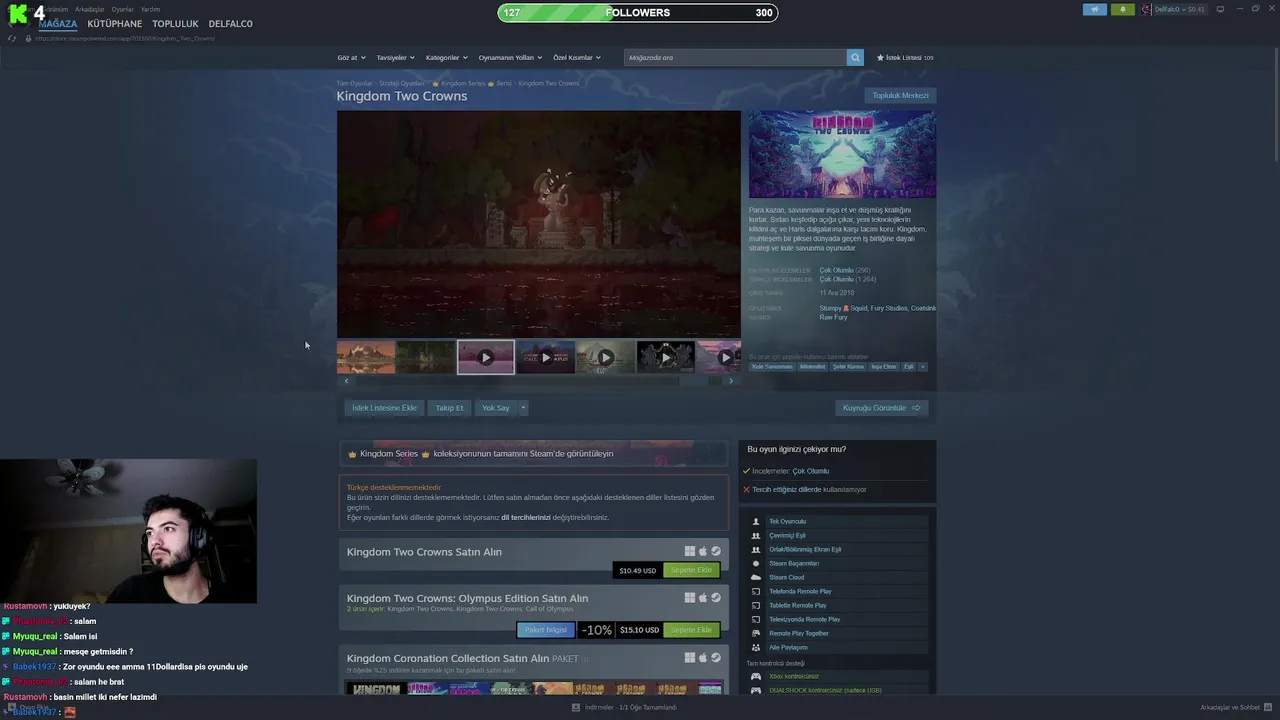The height and width of the screenshot is (720, 1280).
Task: Open the Kingdom Series collection banner
Action: pos(533,454)
